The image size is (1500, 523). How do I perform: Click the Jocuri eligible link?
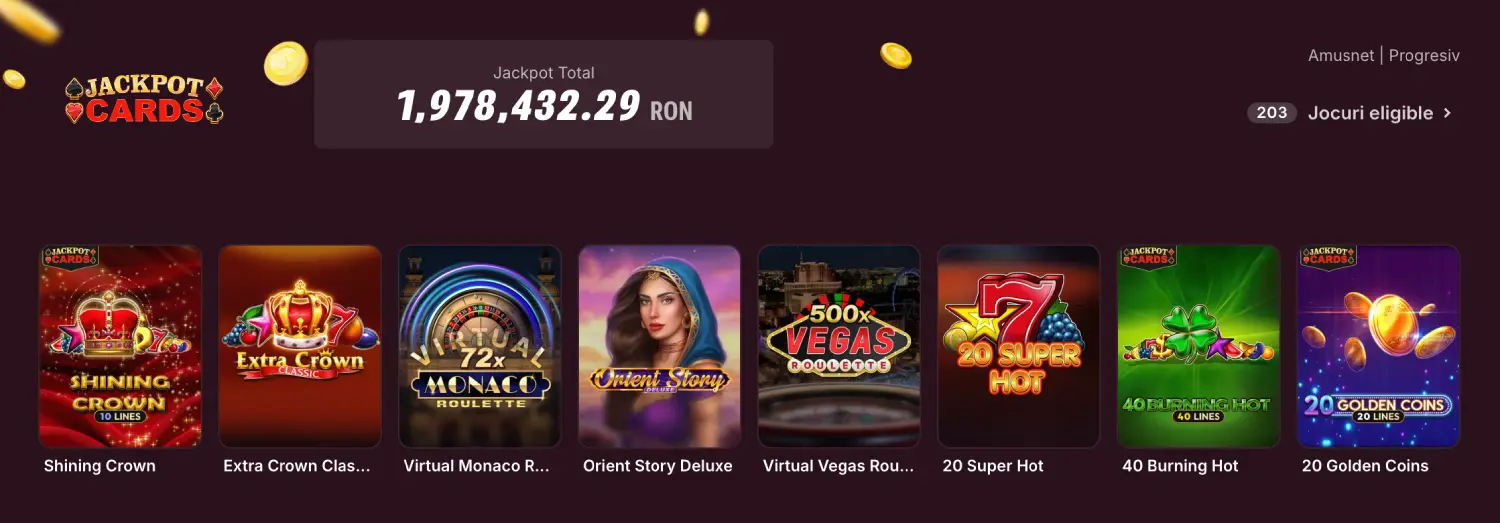1370,113
